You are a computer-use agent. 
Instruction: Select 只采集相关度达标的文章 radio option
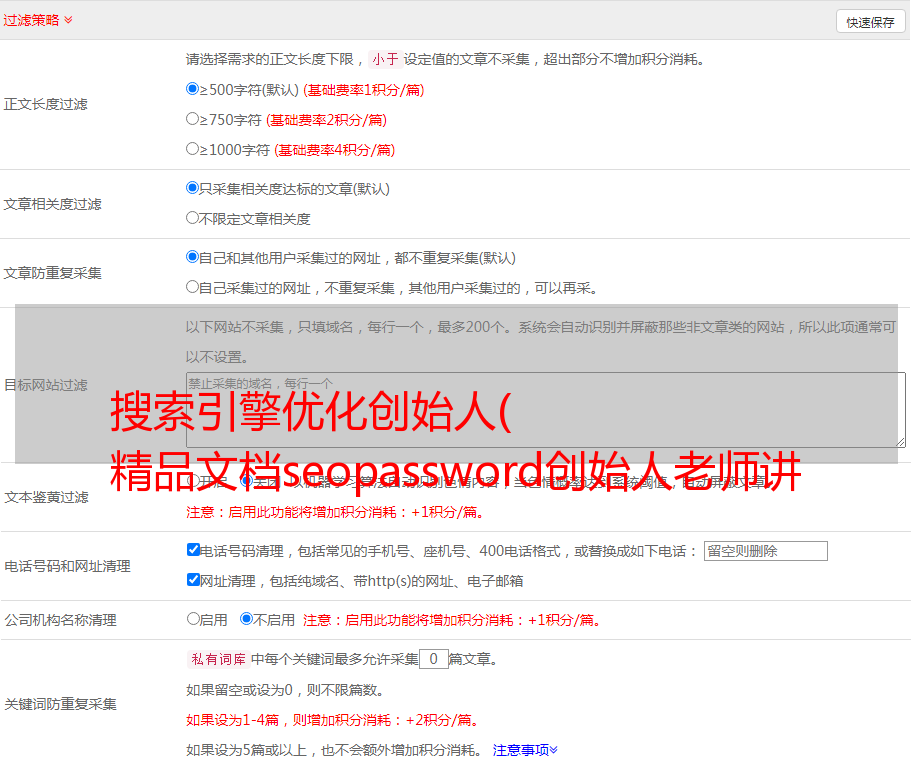coord(193,188)
